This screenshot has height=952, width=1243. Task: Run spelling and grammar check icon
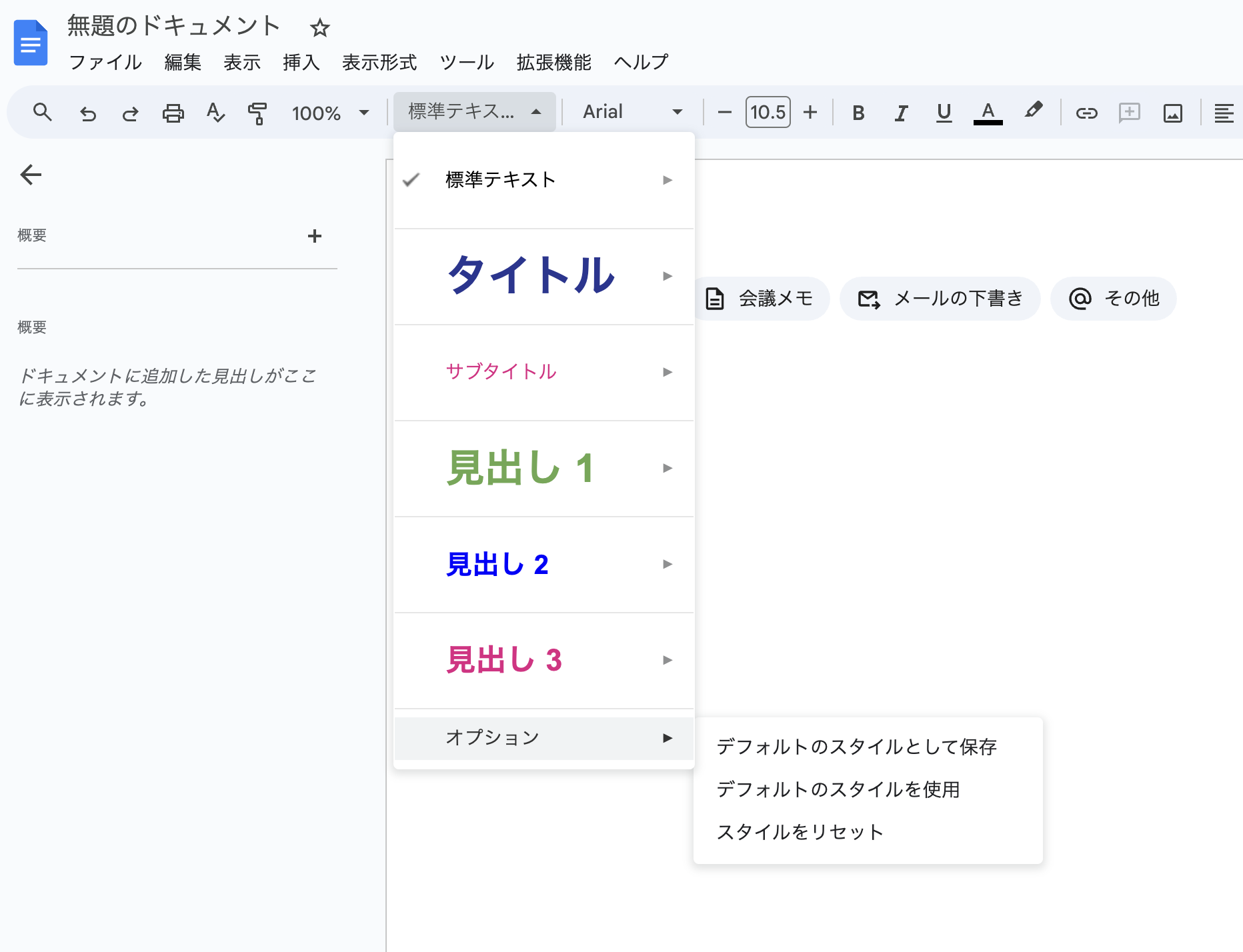tap(215, 113)
